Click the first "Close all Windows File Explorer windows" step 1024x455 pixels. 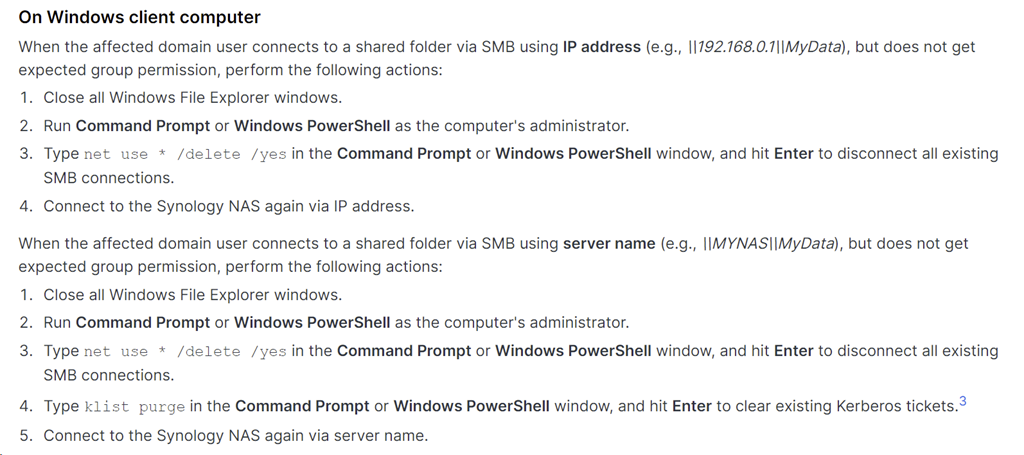(x=192, y=98)
